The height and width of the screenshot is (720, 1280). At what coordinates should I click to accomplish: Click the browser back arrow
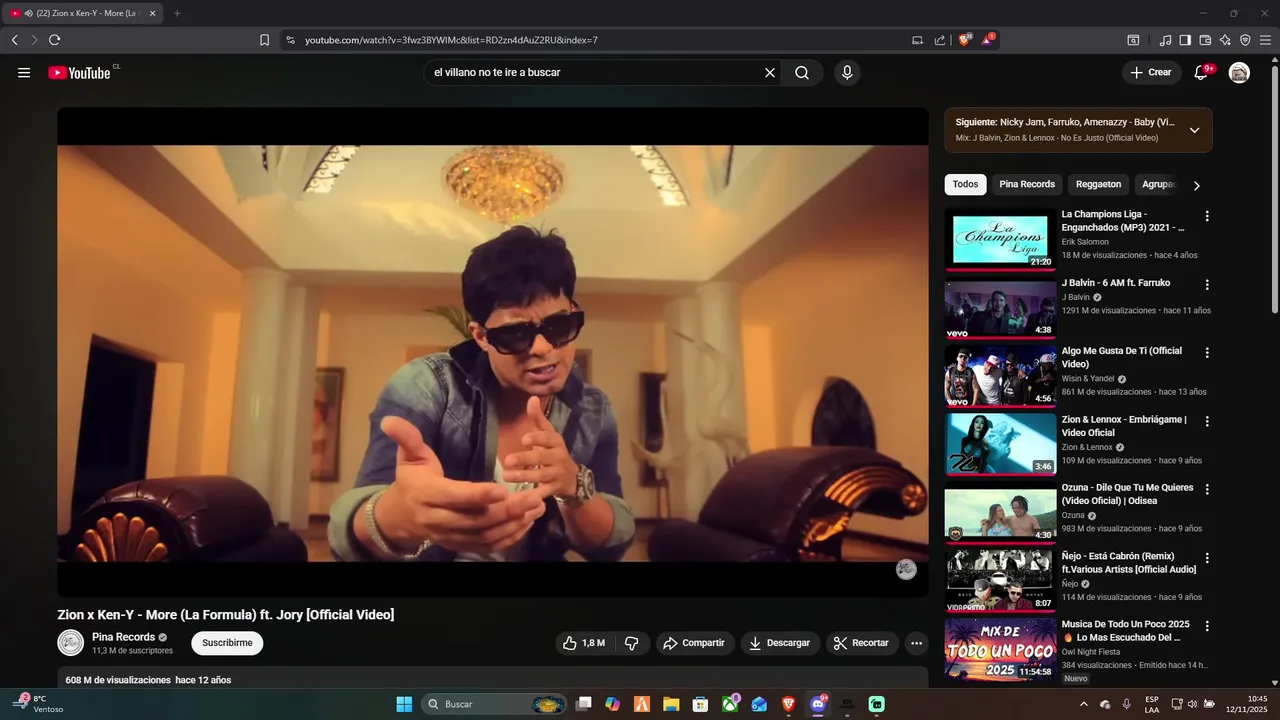pyautogui.click(x=14, y=40)
